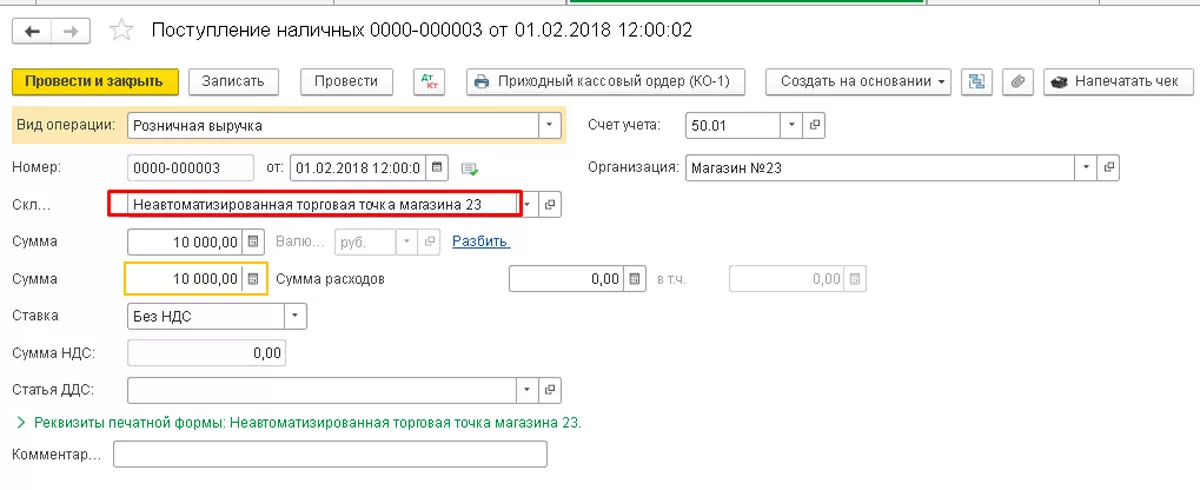Click the Сумма расходов field 0,00

pos(567,279)
